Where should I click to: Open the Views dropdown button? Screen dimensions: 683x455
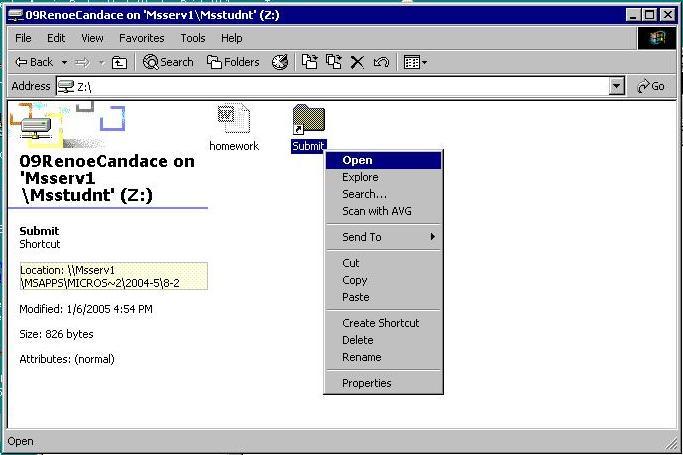point(415,62)
